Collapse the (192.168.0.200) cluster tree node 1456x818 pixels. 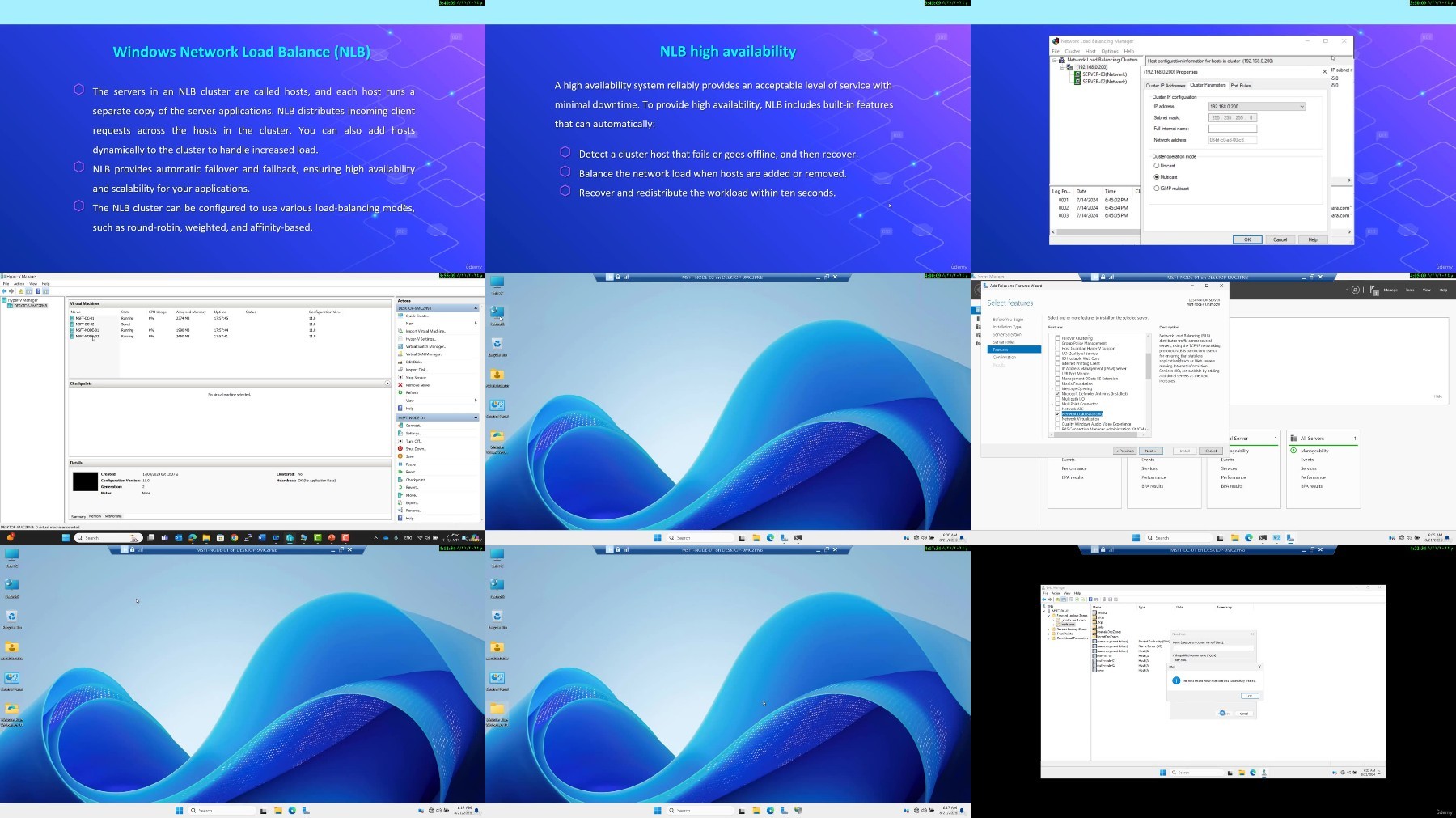point(1062,67)
